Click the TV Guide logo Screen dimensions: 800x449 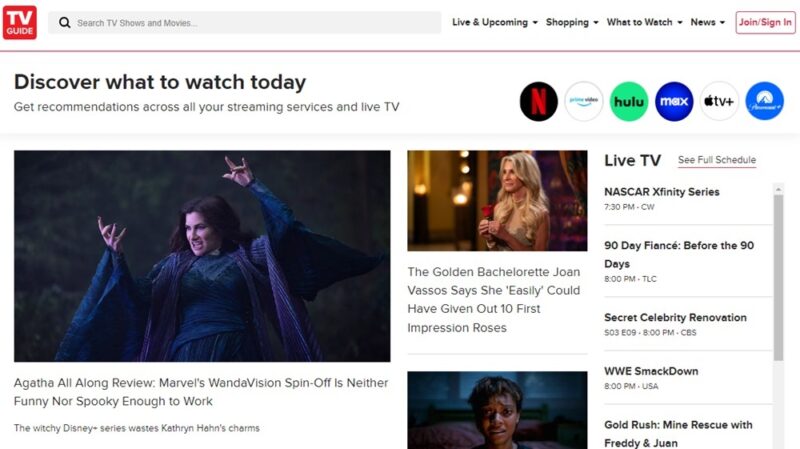coord(19,22)
